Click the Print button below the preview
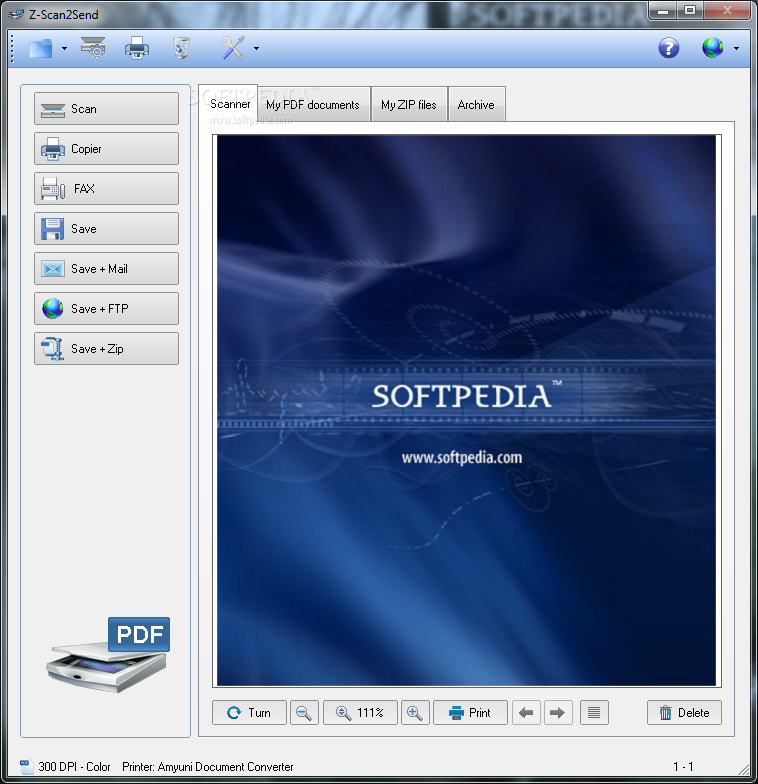Viewport: 758px width, 784px height. pos(470,712)
